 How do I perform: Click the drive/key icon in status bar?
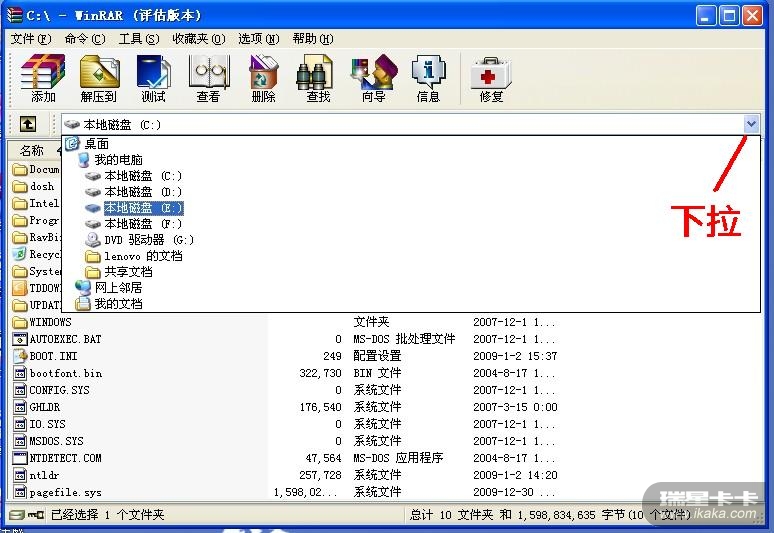[x=27, y=515]
